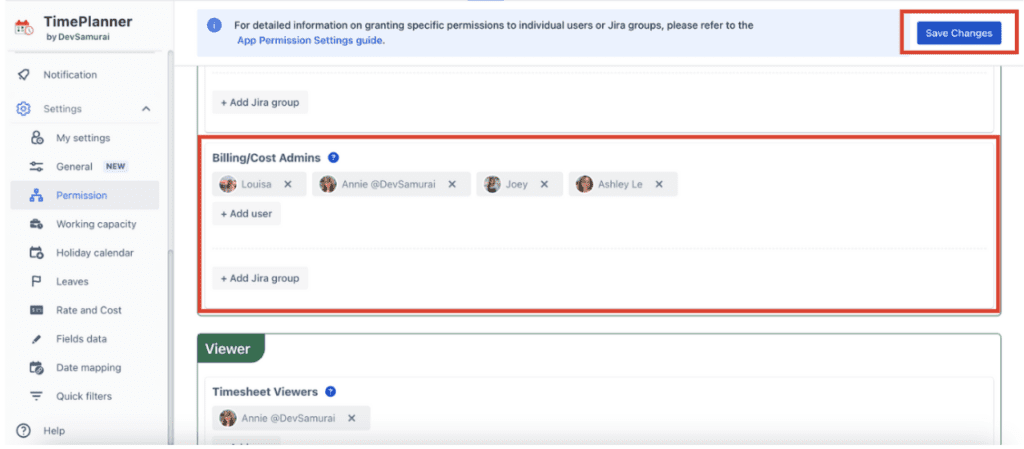Viewport: 1024px width, 449px height.
Task: Remove Annie @DevSamurai from Billing/Cost Admins
Action: (x=452, y=185)
